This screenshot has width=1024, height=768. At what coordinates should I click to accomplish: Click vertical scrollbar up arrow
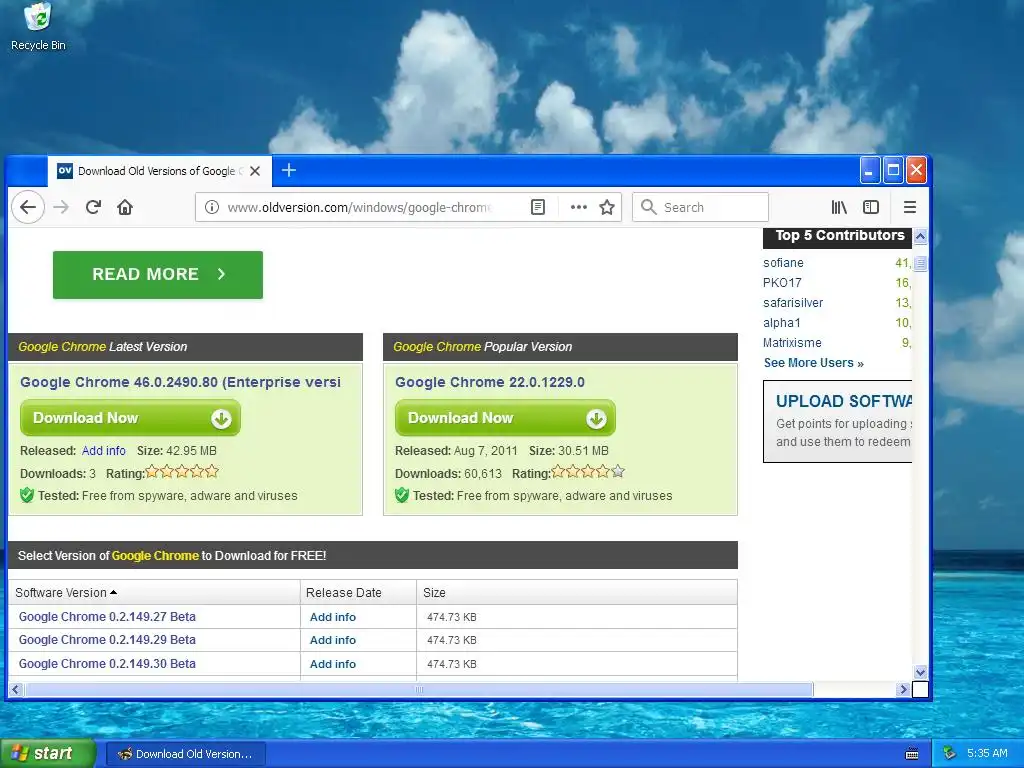pos(920,236)
